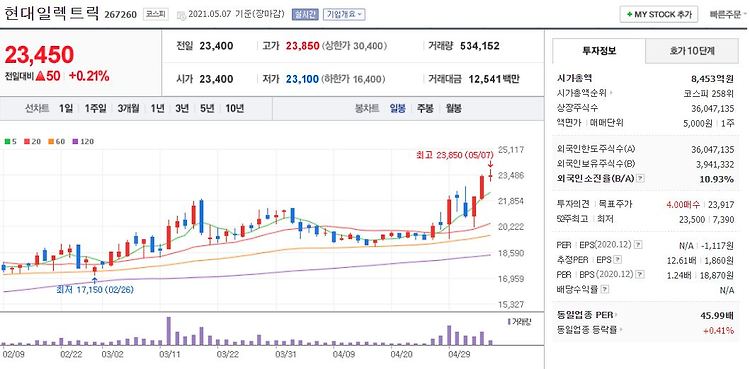This screenshot has width=750, height=369.
Task: Click the 현대일렉트릭 stock name heading
Action: tap(51, 12)
